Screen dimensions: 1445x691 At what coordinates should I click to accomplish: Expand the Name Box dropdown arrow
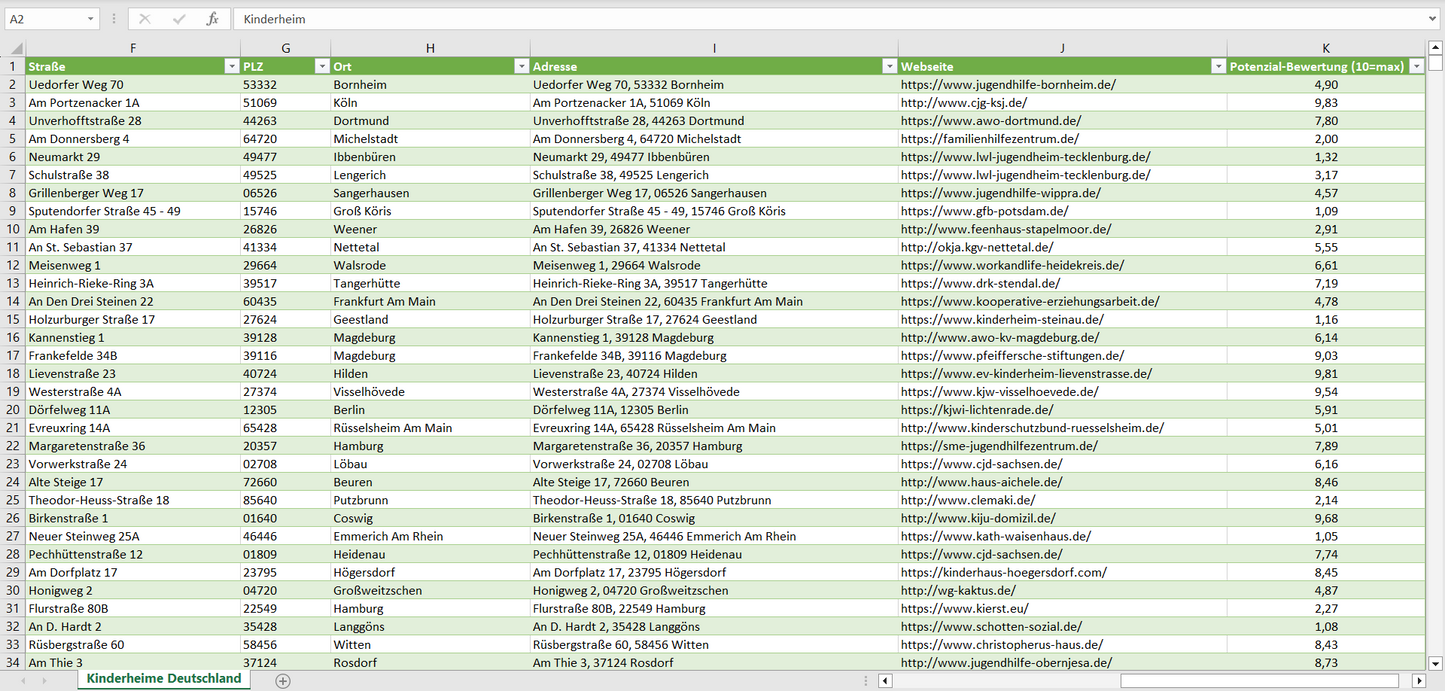tap(90, 19)
